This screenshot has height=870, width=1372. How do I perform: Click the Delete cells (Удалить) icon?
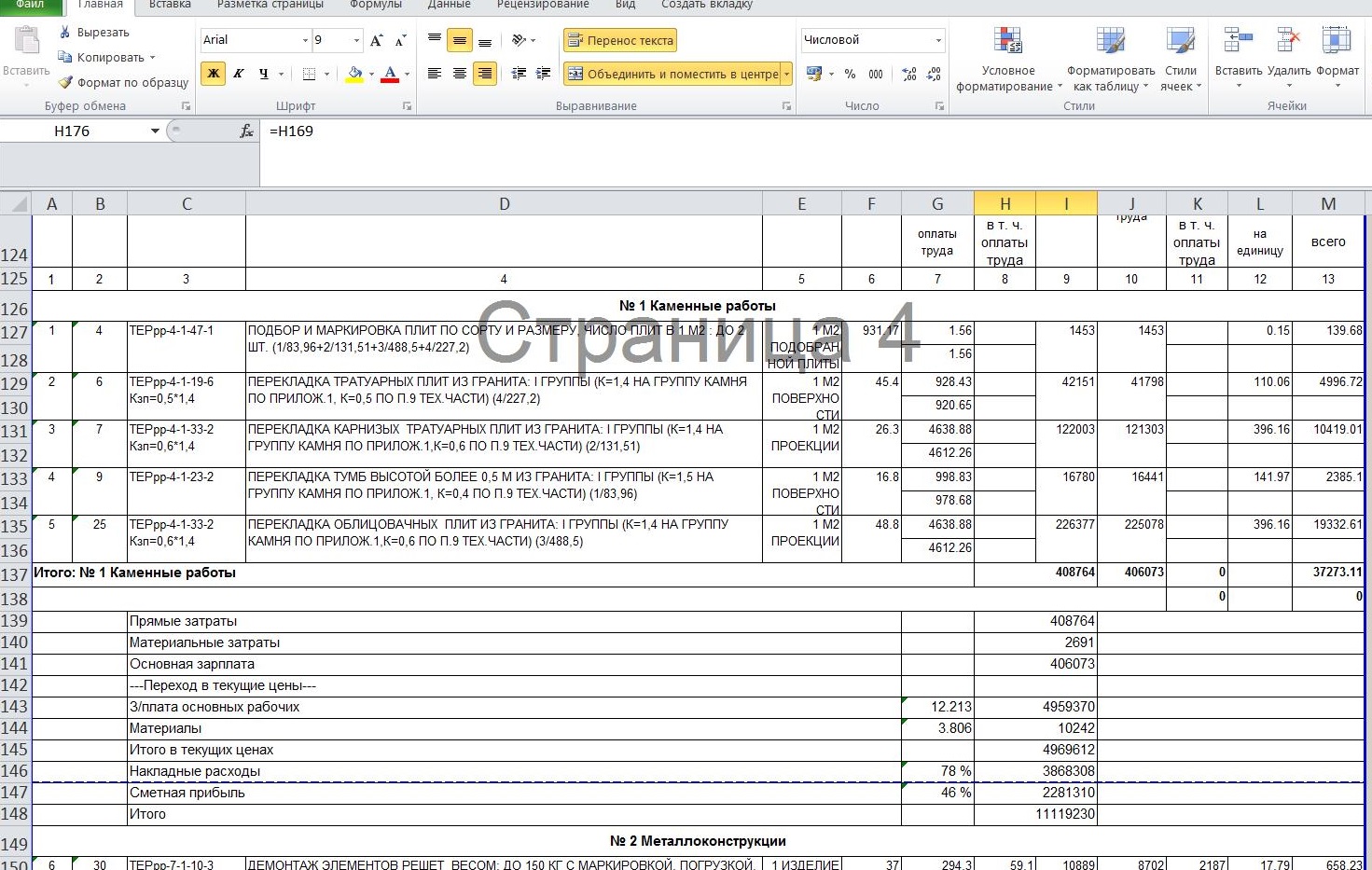pos(1288,41)
